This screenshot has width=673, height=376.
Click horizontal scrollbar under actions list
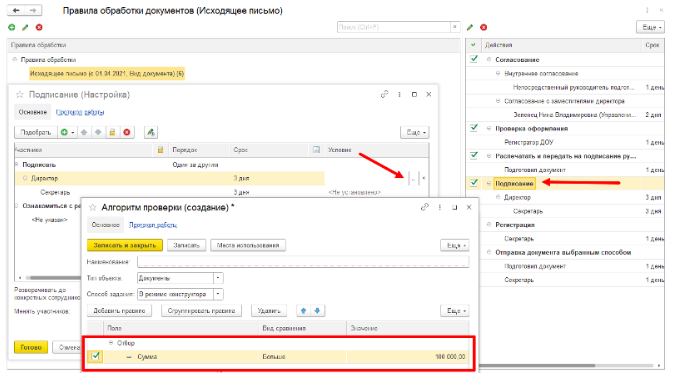(537, 365)
